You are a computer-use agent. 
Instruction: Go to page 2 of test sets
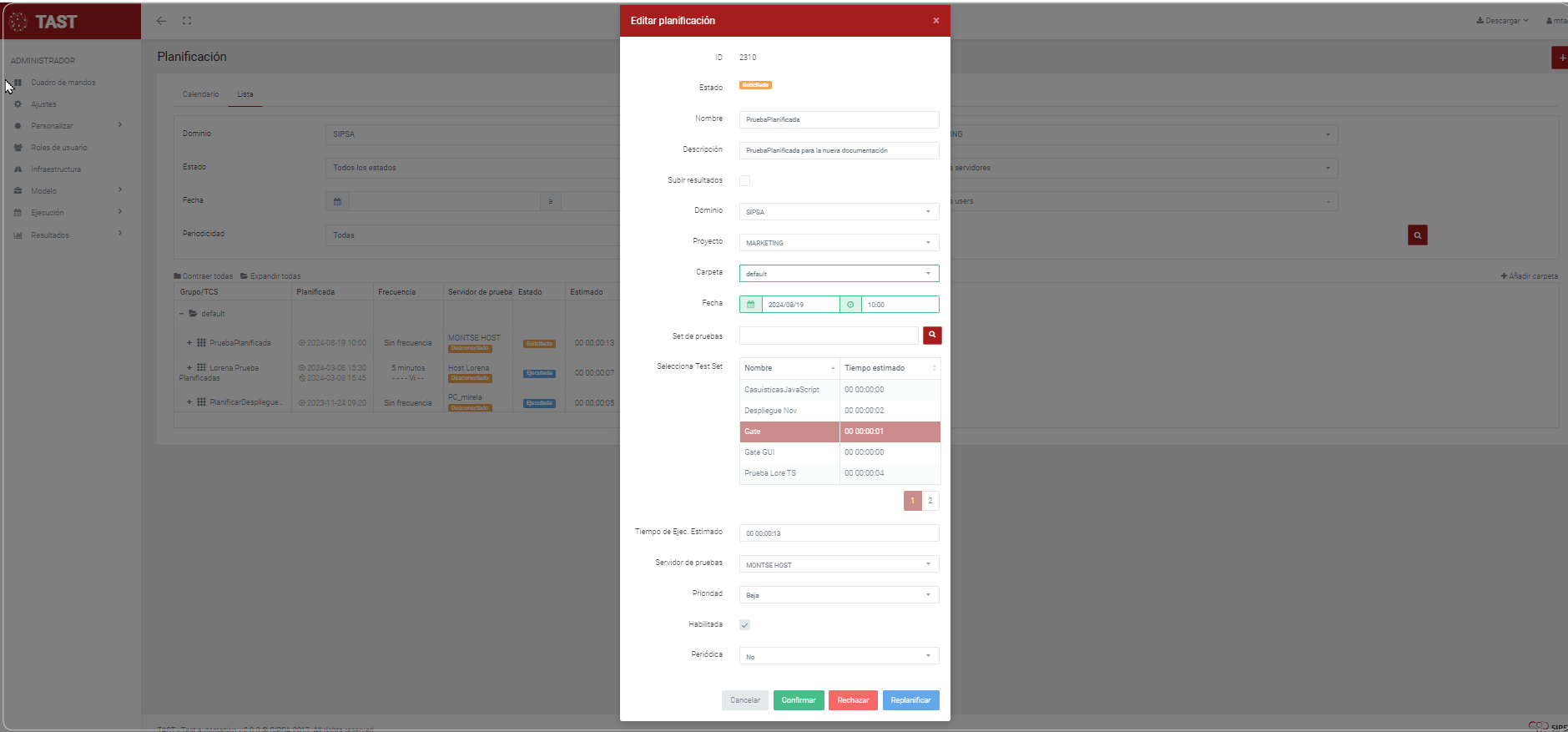coord(930,501)
